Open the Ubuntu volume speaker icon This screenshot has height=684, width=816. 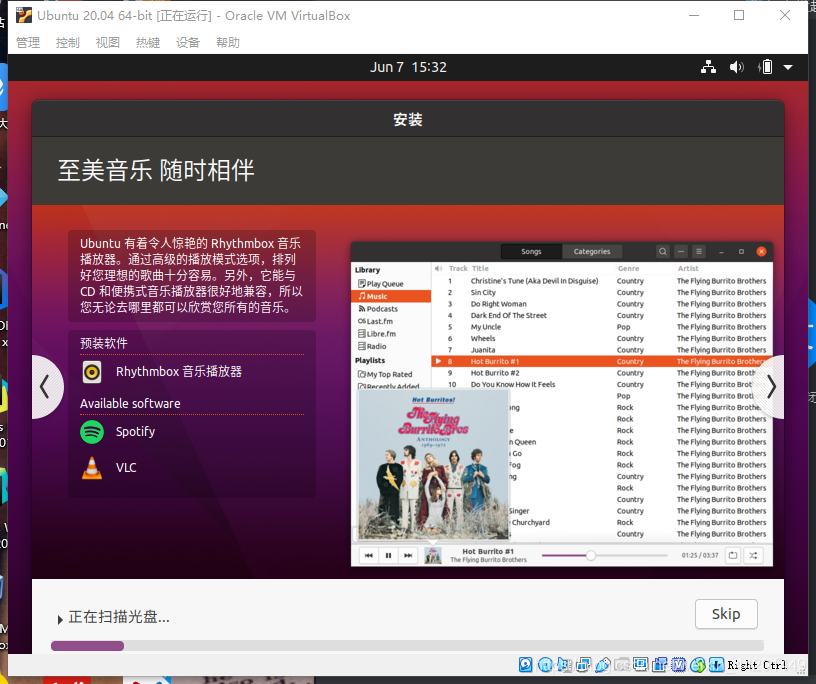coord(736,67)
